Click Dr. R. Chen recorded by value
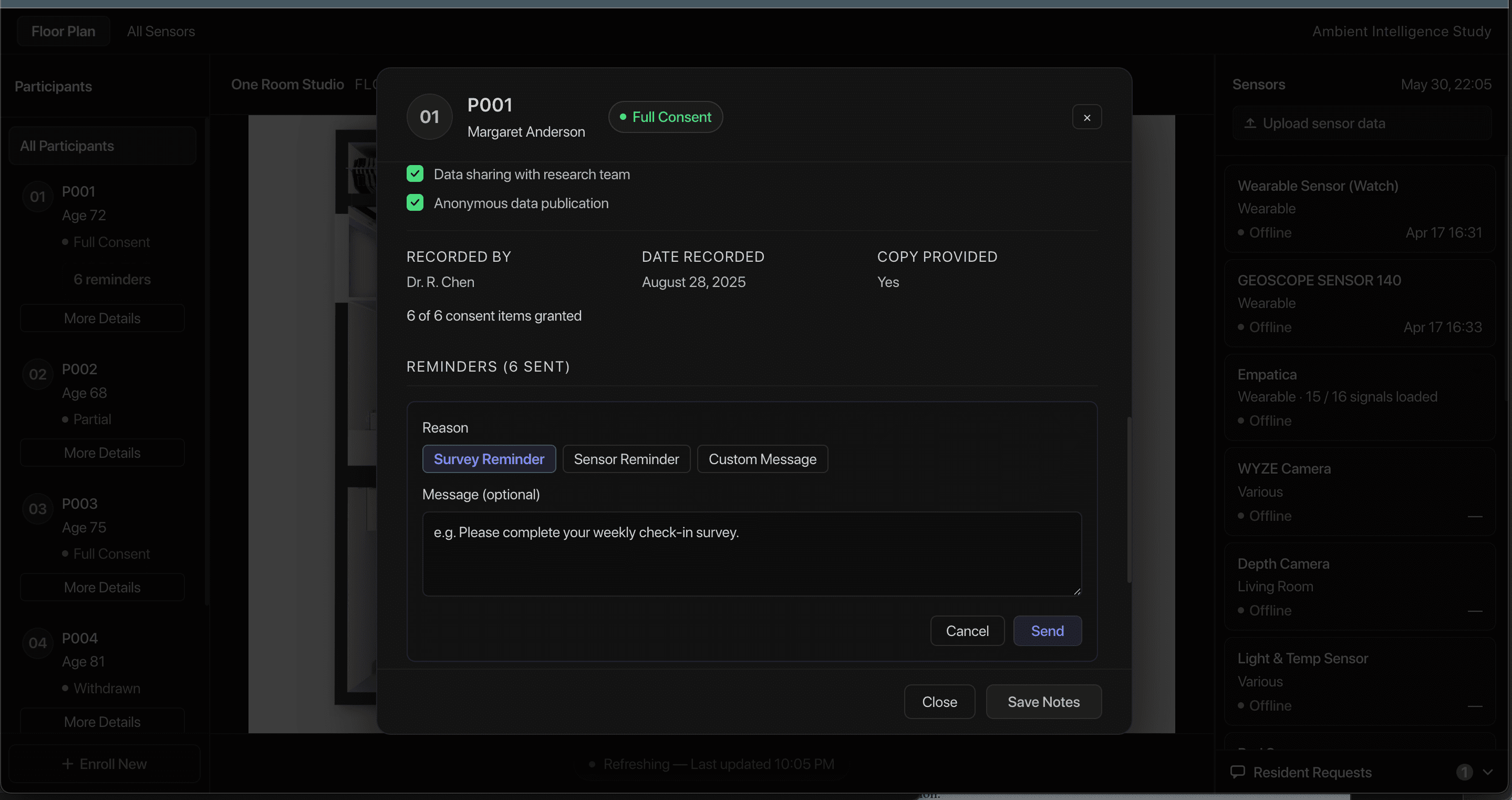Image resolution: width=1512 pixels, height=800 pixels. tap(440, 282)
